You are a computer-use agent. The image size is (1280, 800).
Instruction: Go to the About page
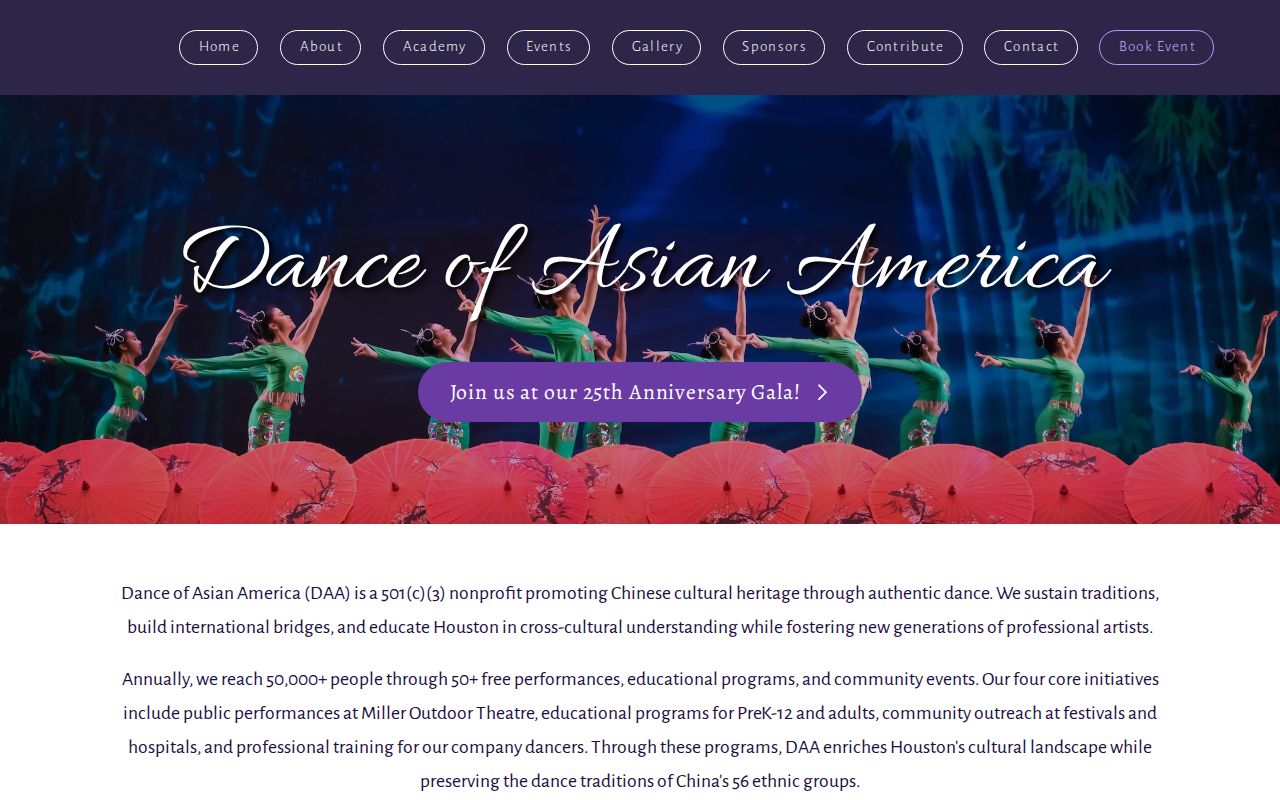click(320, 47)
